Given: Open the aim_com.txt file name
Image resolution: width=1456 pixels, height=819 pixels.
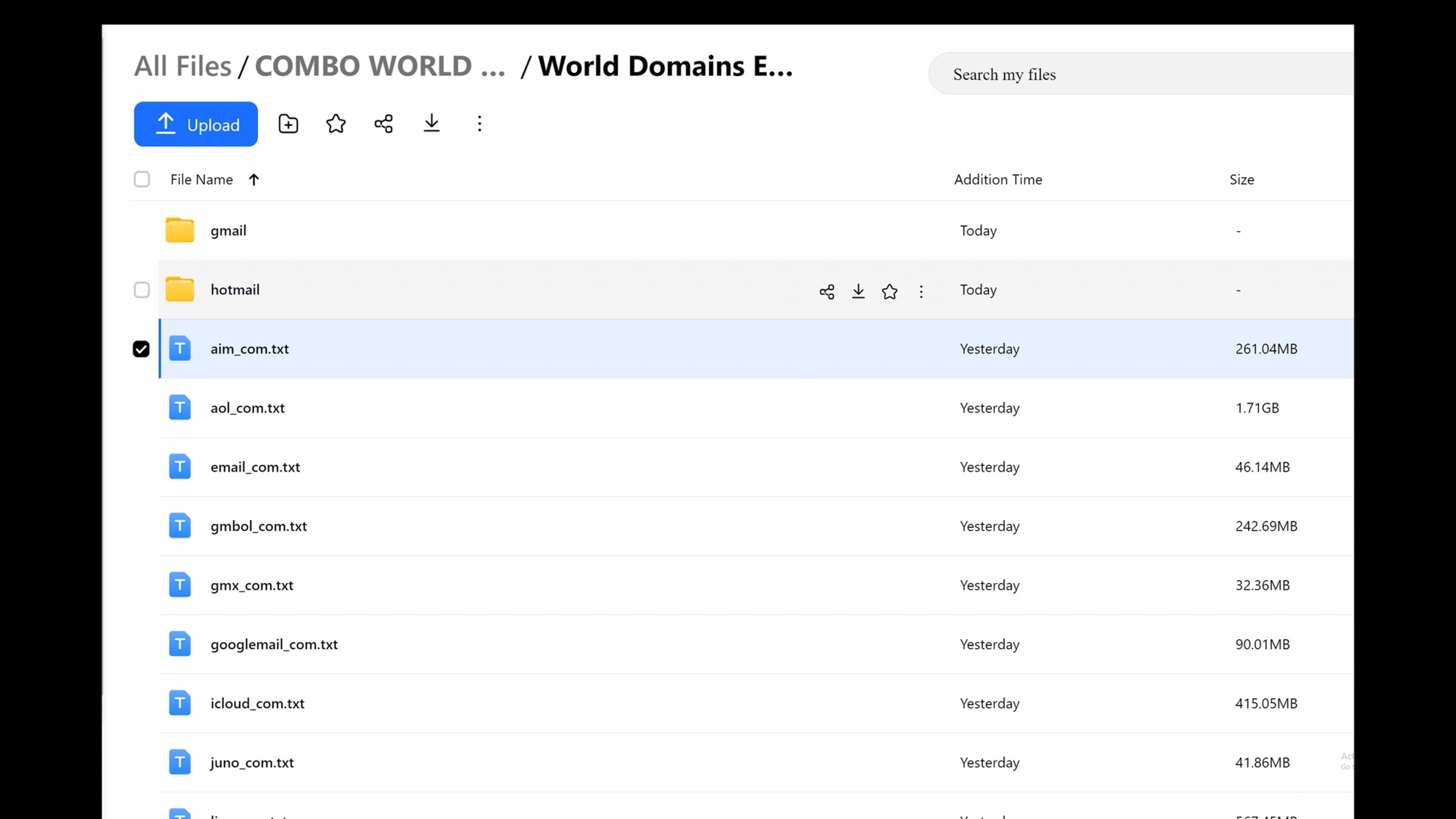Looking at the screenshot, I should click(249, 349).
